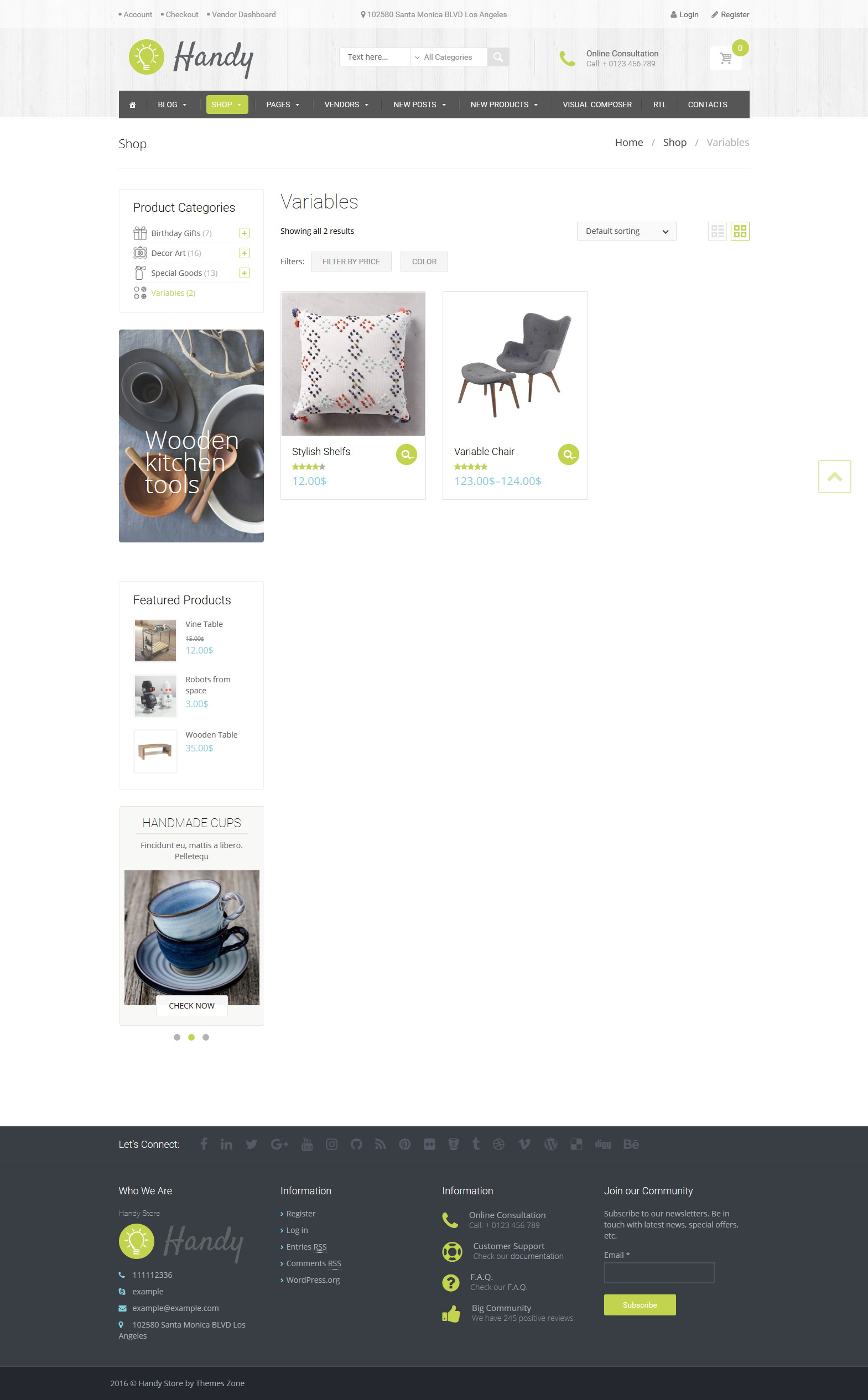Viewport: 868px width, 1400px height.
Task: Open the Default sorting dropdown
Action: click(626, 231)
